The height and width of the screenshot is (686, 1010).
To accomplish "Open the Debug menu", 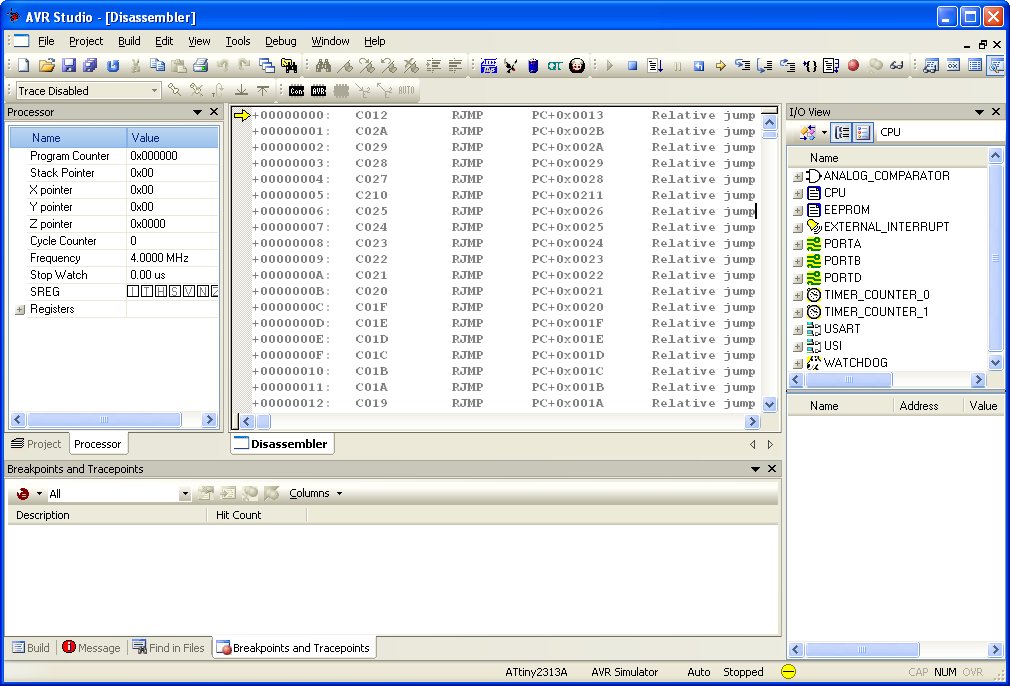I will click(x=280, y=41).
